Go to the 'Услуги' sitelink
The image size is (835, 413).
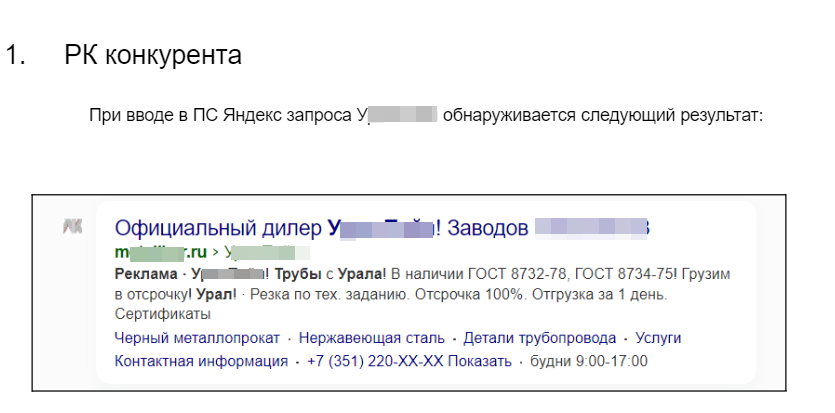657,338
